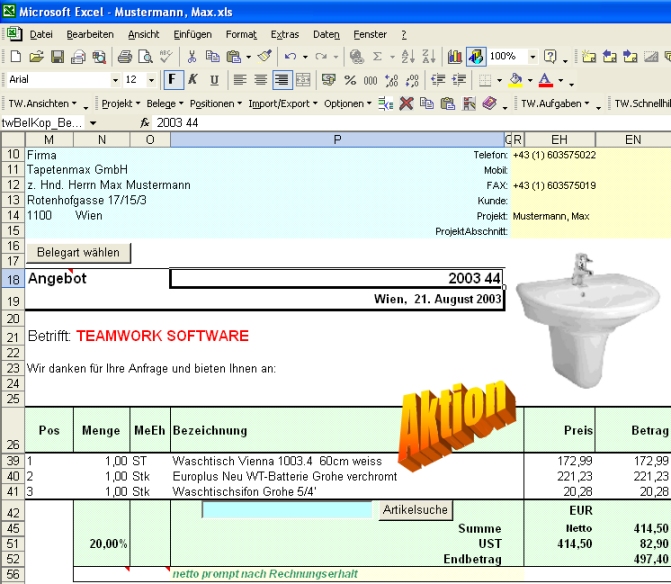Toggle italic formatting (K button)
Screen dimensions: 671x584
point(192,80)
